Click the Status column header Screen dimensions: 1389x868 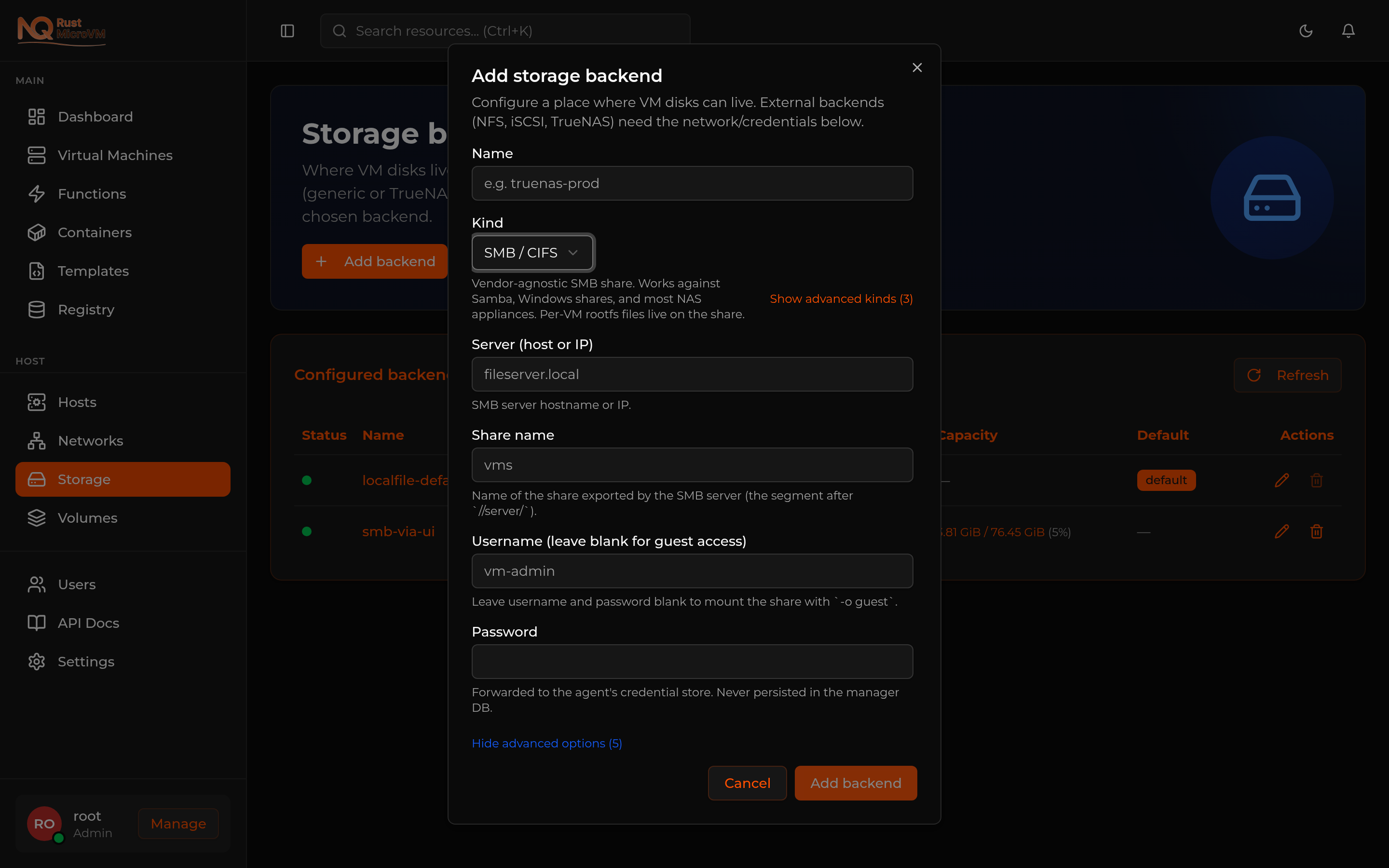point(324,435)
